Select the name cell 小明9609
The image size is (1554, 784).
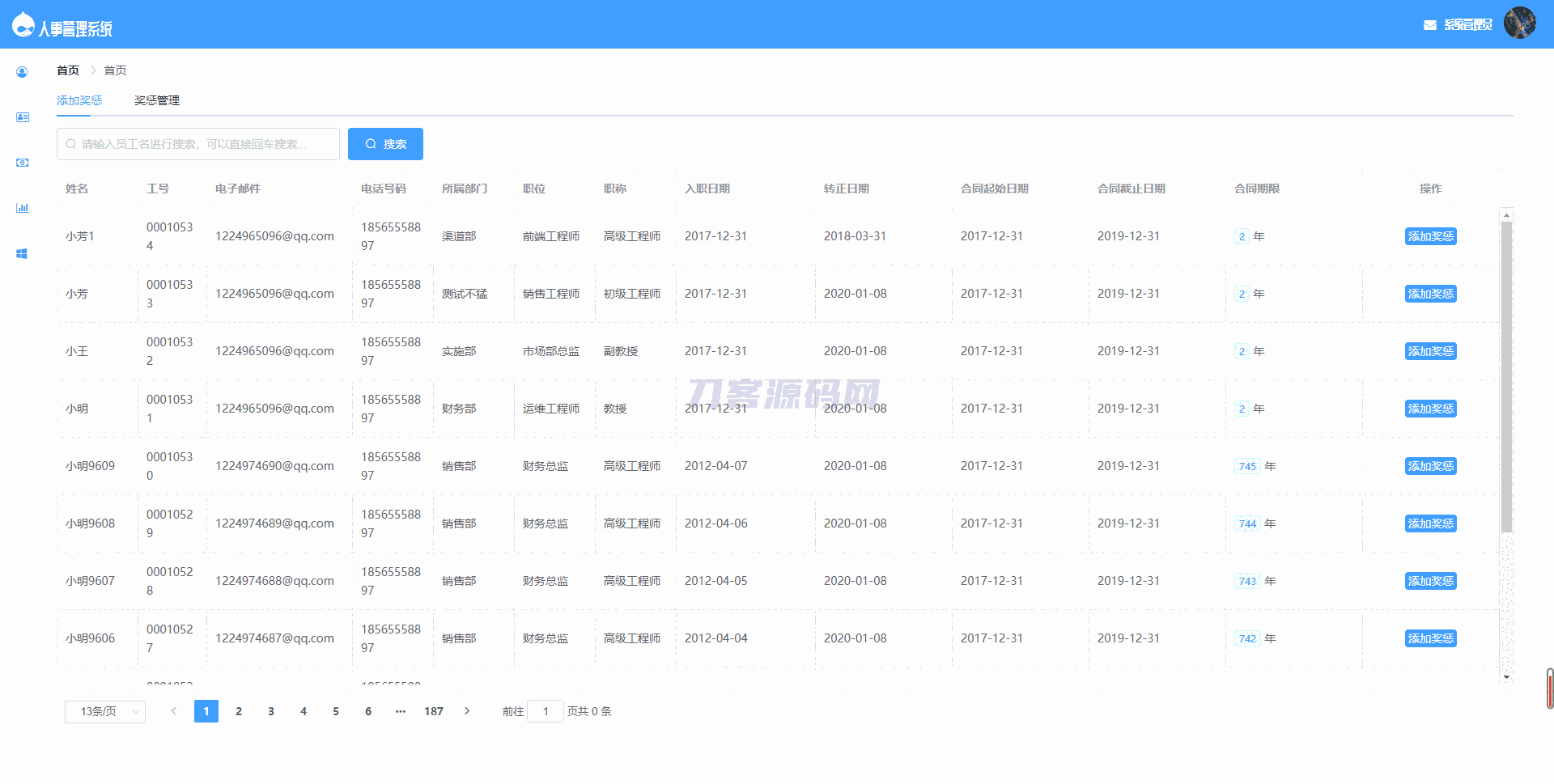pos(90,466)
